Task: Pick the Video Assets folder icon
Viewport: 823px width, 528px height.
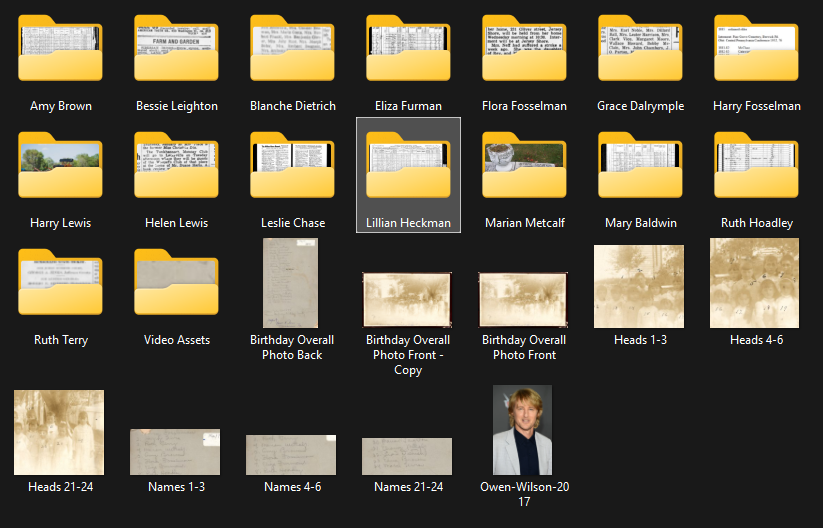Action: 176,282
